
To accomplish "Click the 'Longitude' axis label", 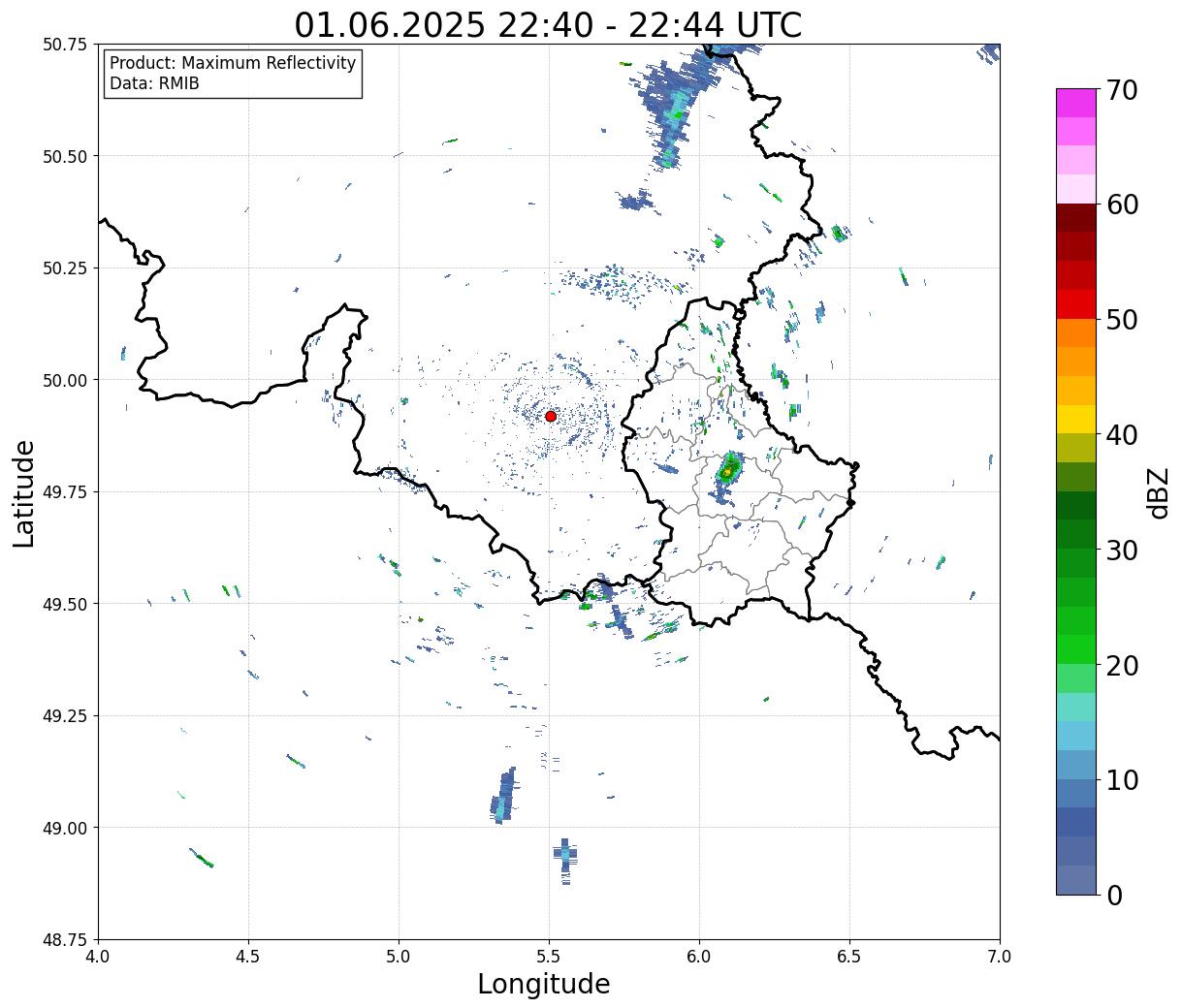I will click(544, 984).
